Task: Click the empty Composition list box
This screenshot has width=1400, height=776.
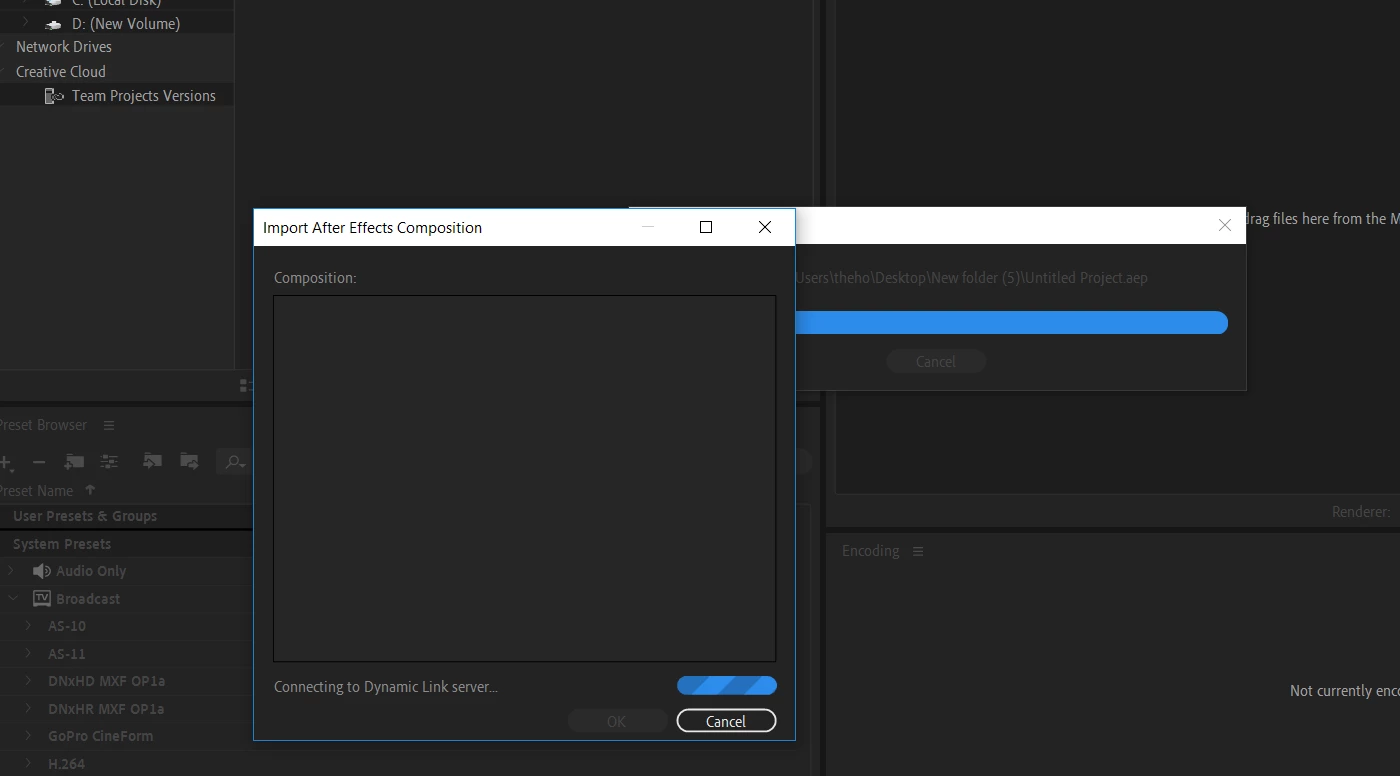Action: [x=524, y=478]
